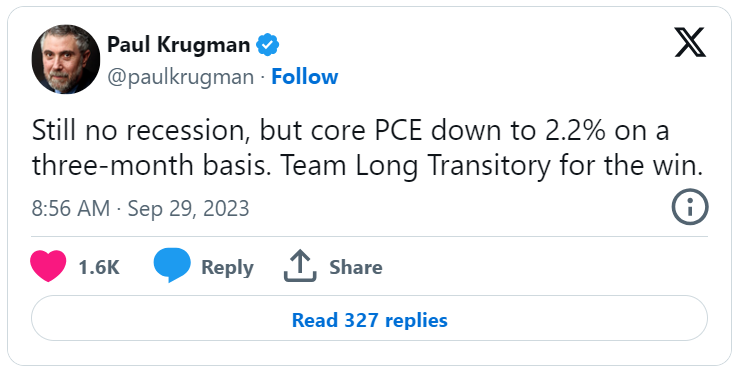Click the Share text label
The width and height of the screenshot is (737, 367).
[x=356, y=267]
